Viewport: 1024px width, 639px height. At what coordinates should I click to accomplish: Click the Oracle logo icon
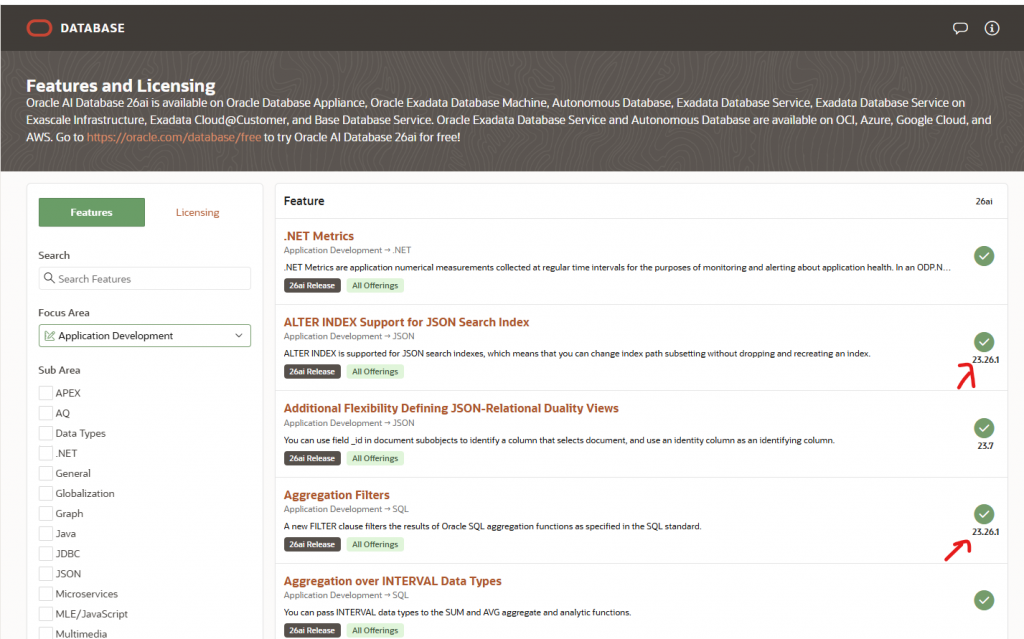coord(39,28)
